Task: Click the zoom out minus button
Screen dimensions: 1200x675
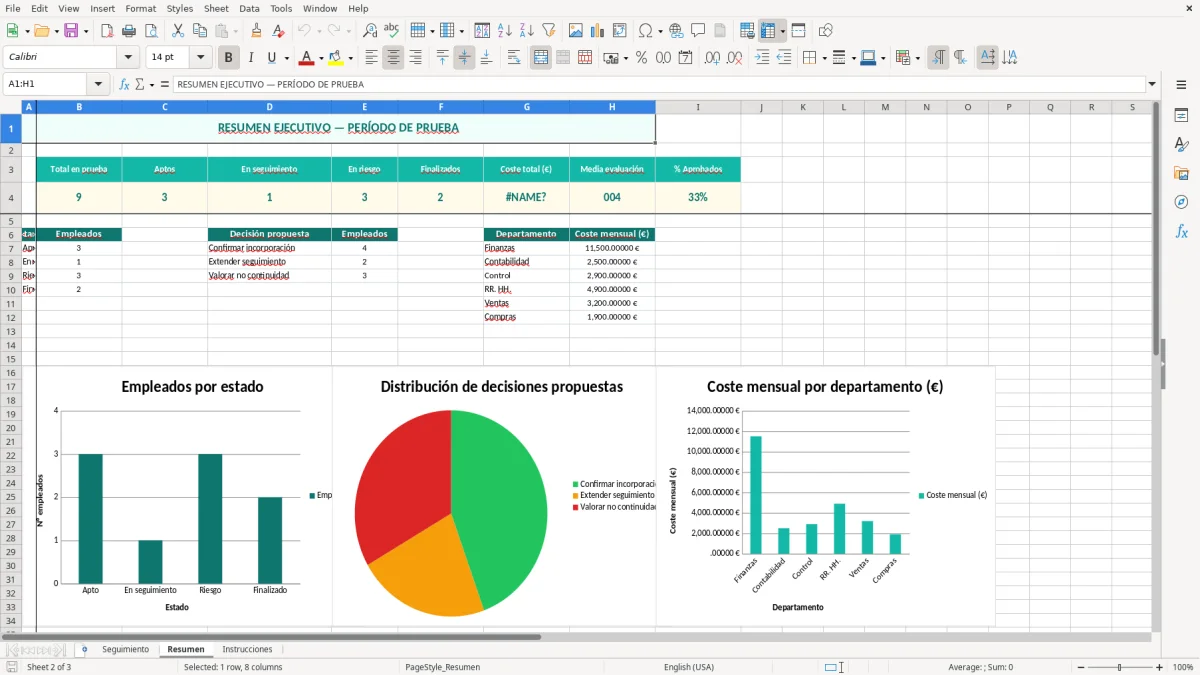Action: point(1080,667)
